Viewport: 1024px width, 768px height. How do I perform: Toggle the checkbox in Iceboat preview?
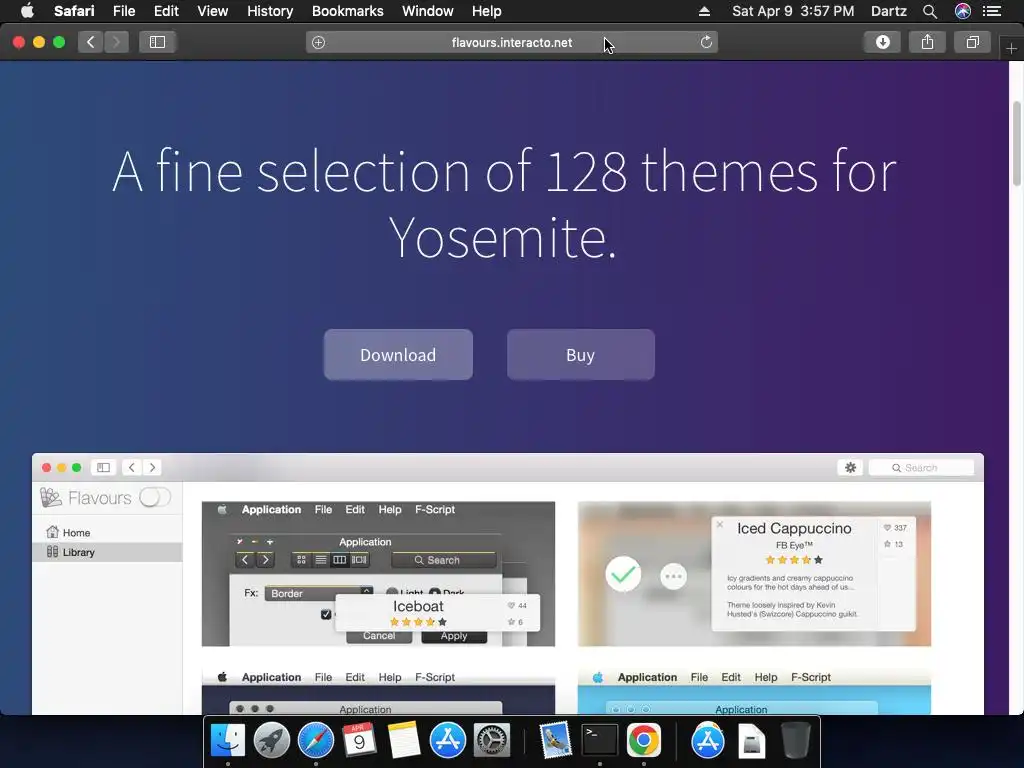[x=326, y=615]
